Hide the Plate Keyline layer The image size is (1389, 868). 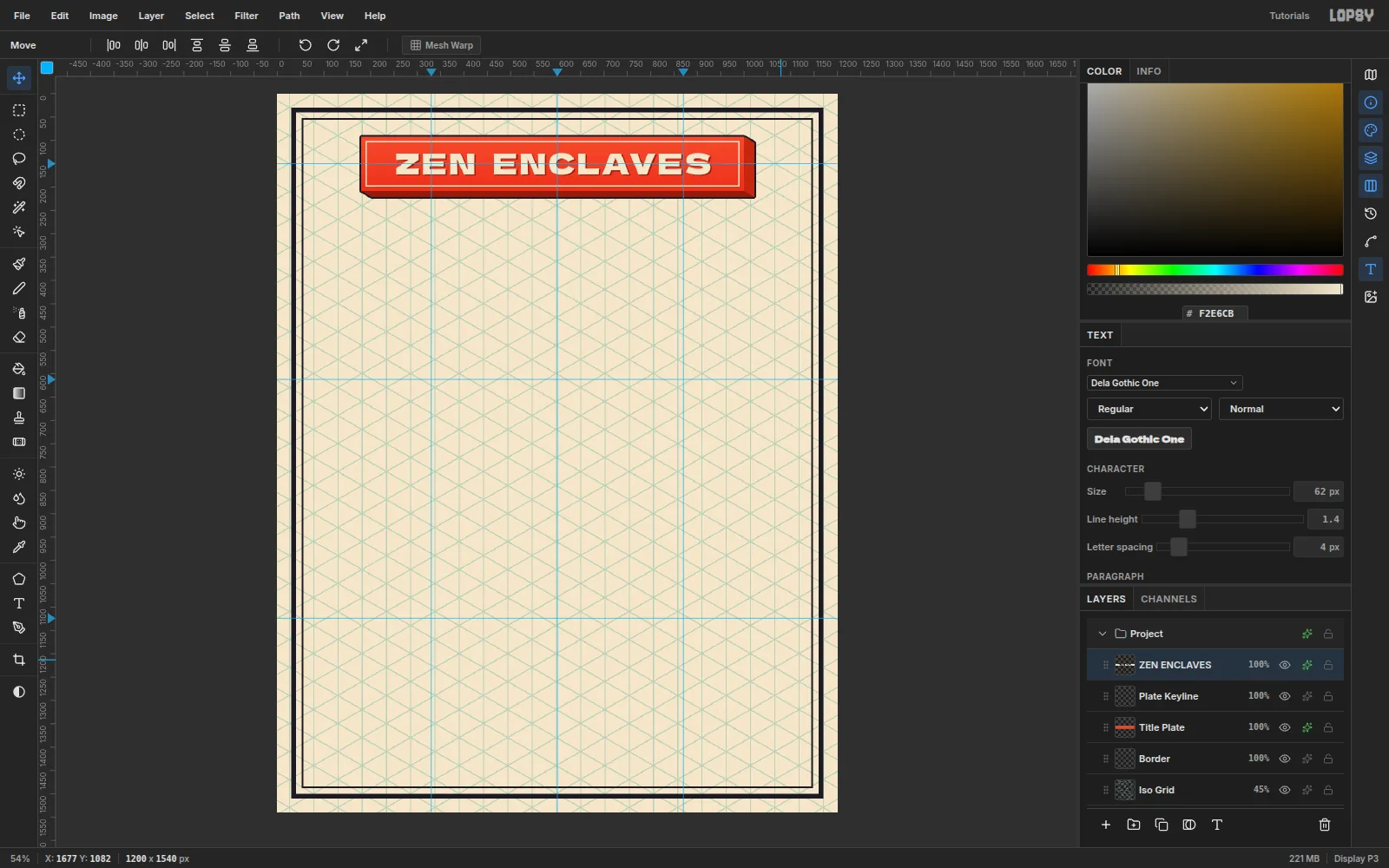click(1285, 696)
